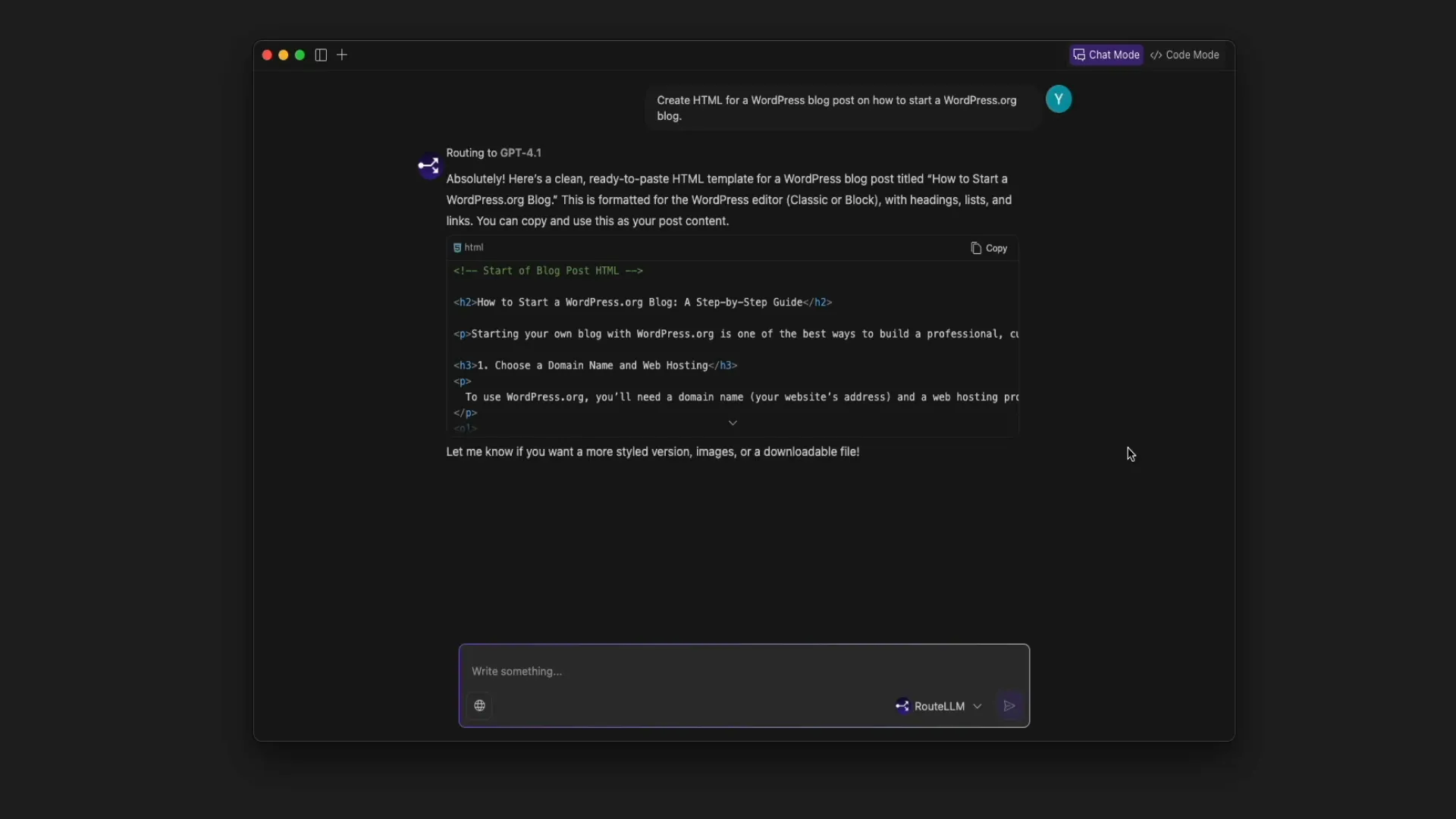The image size is (1456, 819).
Task: Click the 'Routing to GPT-4.1' text
Action: [494, 153]
